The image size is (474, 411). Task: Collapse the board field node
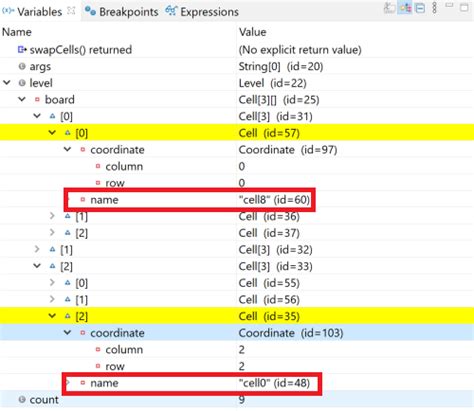(x=22, y=99)
